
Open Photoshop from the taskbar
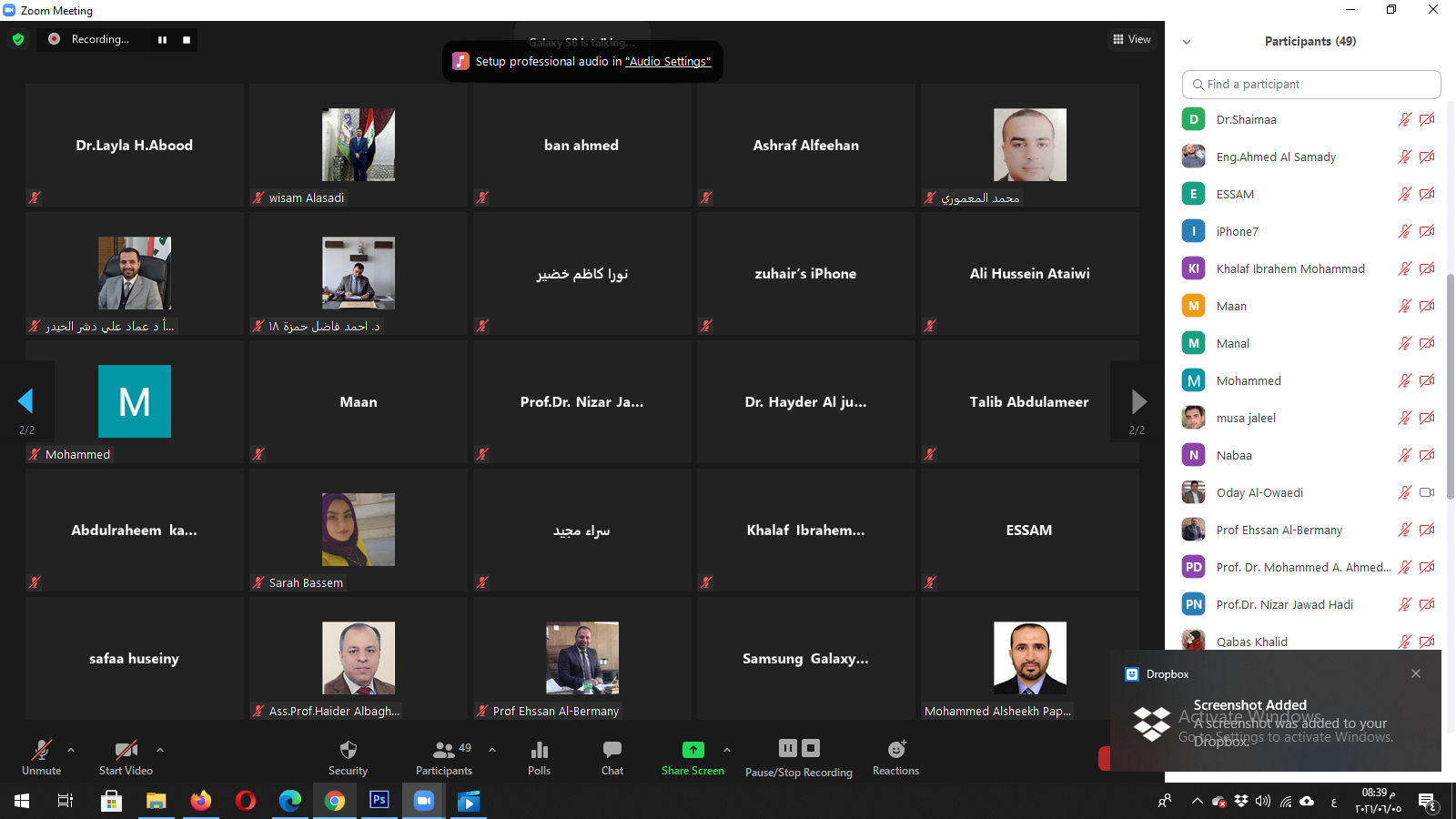pos(379,800)
